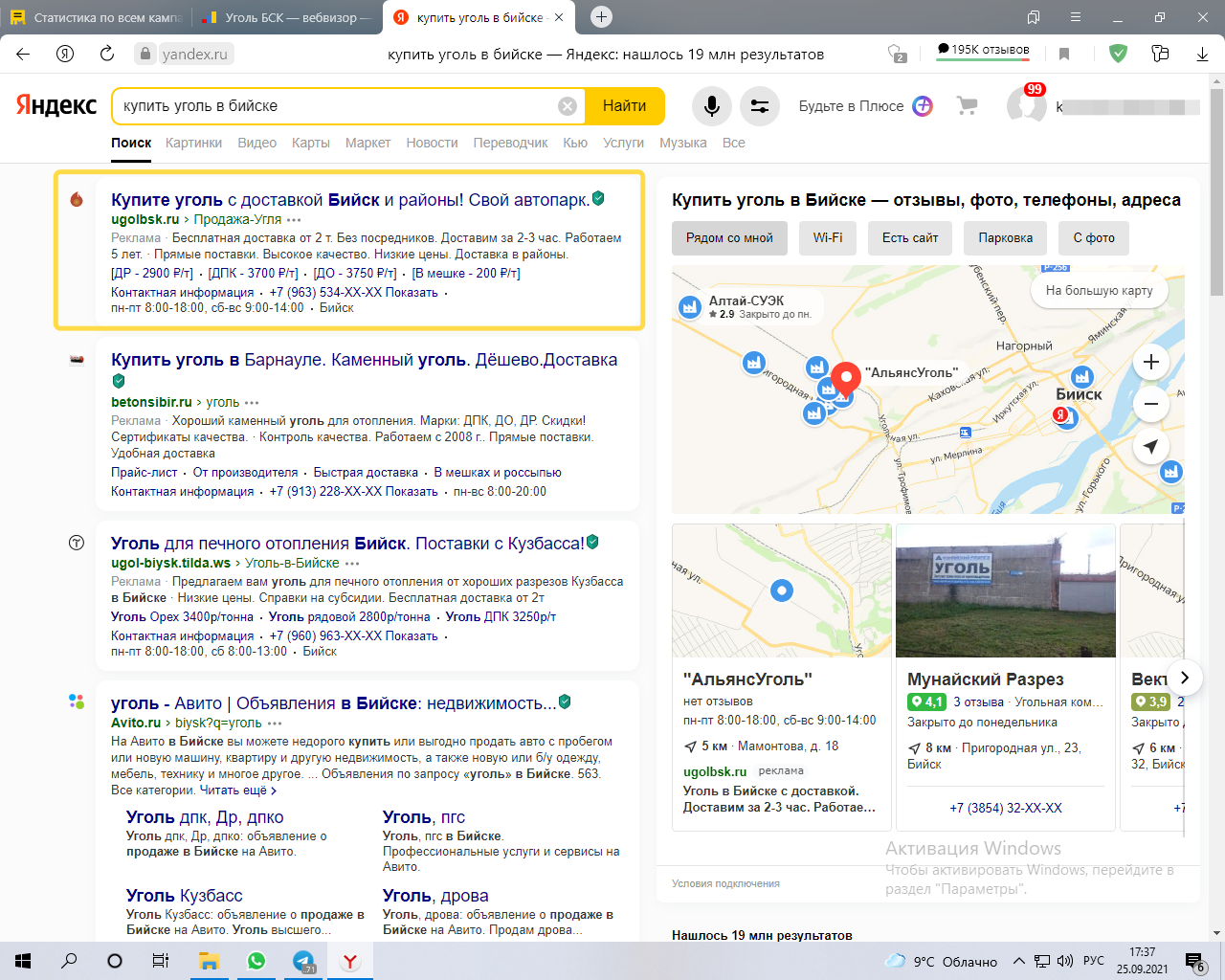Click the Найти search button
This screenshot has width=1225, height=980.
pos(625,106)
